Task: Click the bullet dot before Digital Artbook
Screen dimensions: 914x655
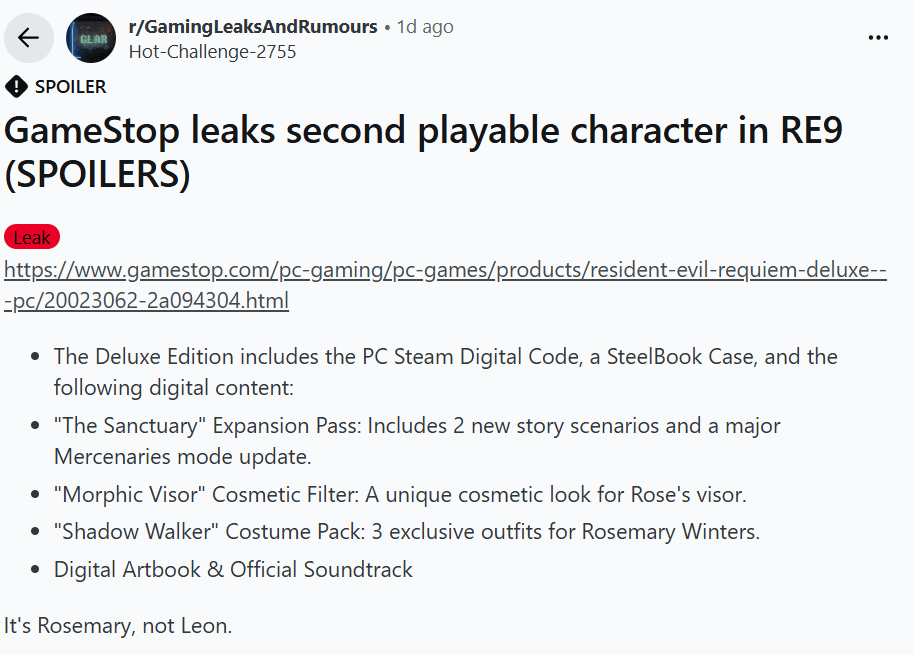Action: [36, 570]
